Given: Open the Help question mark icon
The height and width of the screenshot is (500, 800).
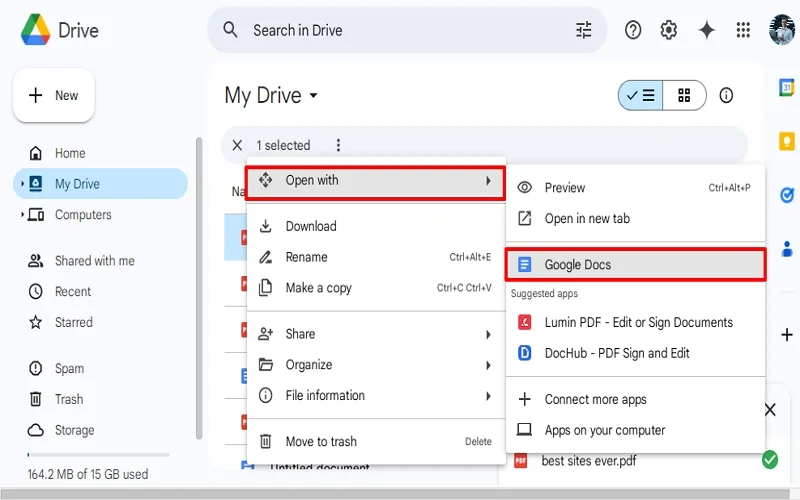Looking at the screenshot, I should pyautogui.click(x=633, y=30).
